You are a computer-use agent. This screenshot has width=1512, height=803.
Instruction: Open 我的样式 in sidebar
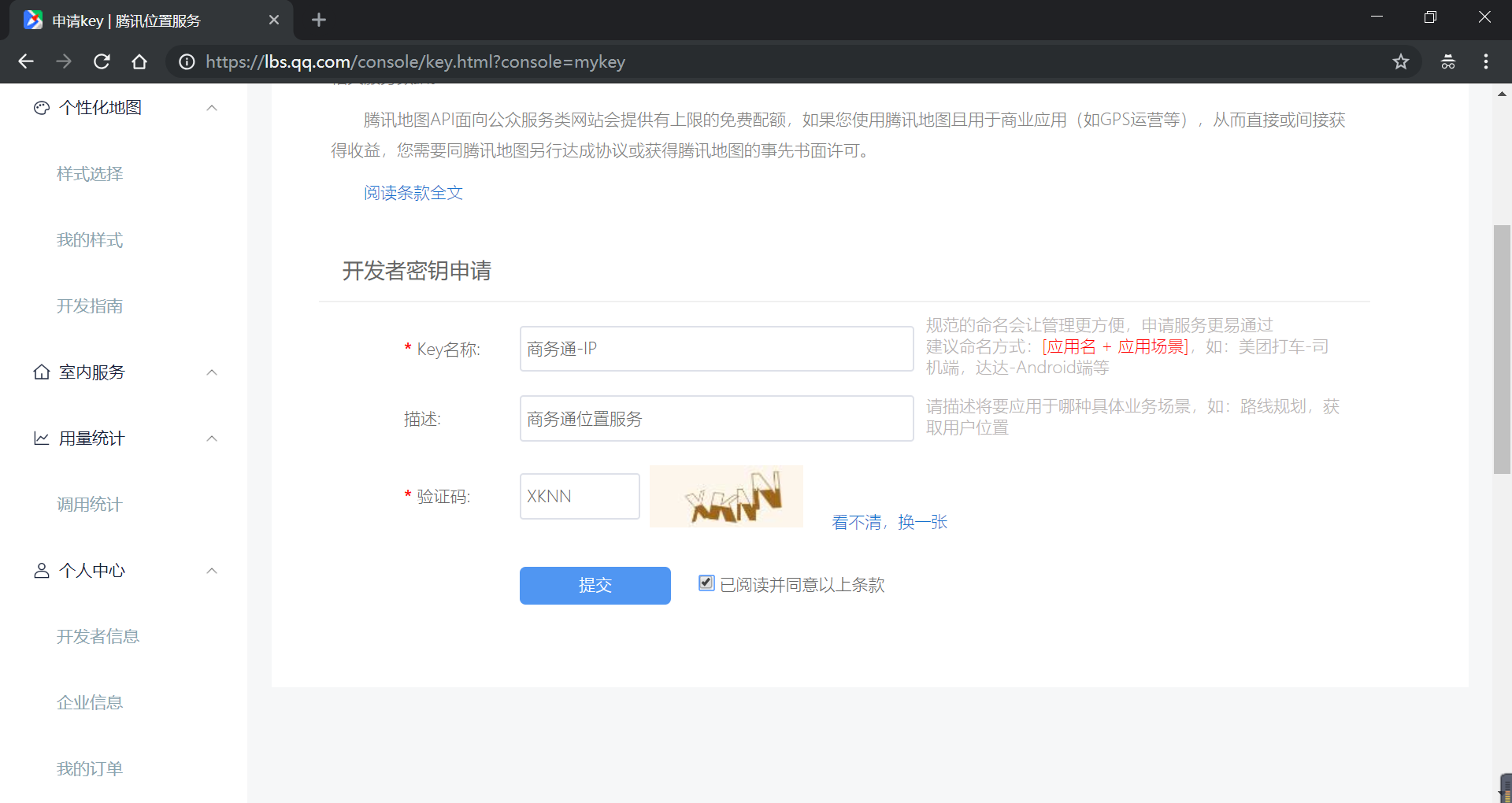90,240
